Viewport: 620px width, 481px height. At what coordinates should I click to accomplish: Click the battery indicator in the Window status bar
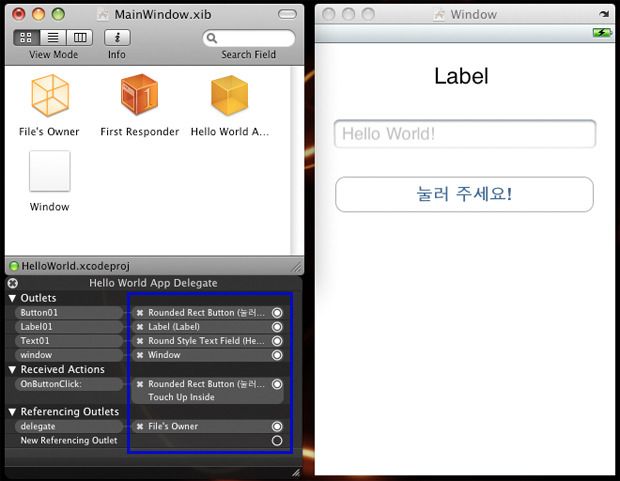click(602, 32)
